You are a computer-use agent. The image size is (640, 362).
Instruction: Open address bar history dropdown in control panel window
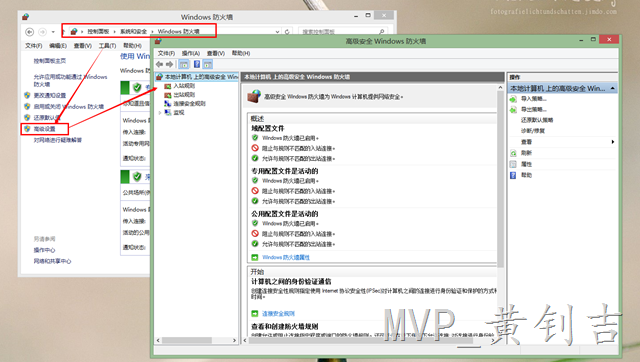click(278, 32)
